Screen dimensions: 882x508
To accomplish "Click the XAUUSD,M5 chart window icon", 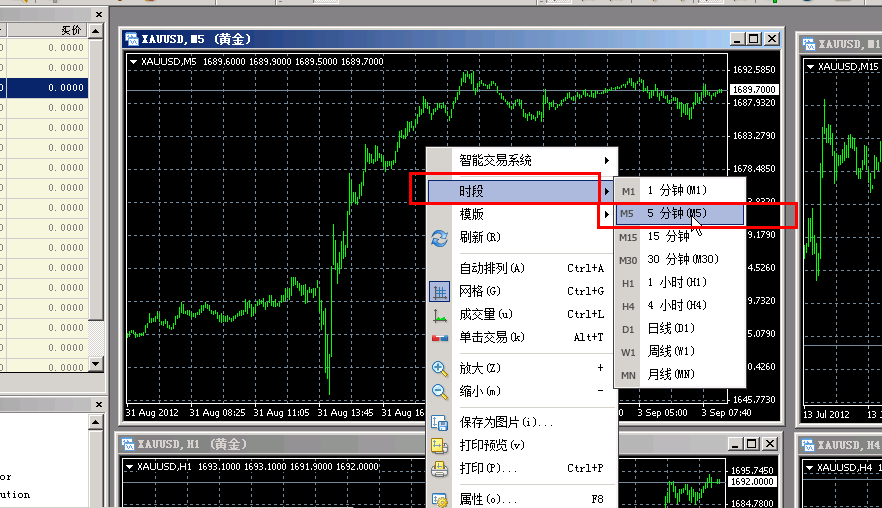I will click(x=131, y=39).
